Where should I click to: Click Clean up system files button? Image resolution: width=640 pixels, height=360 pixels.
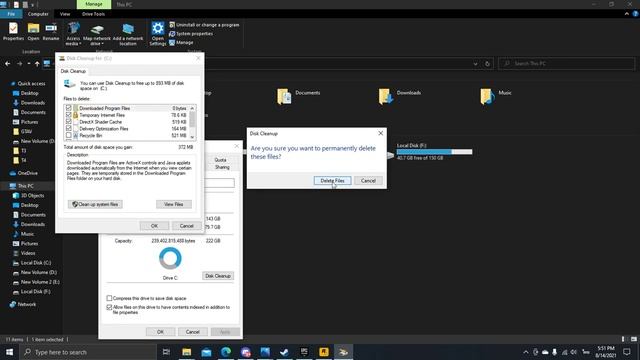(x=95, y=204)
